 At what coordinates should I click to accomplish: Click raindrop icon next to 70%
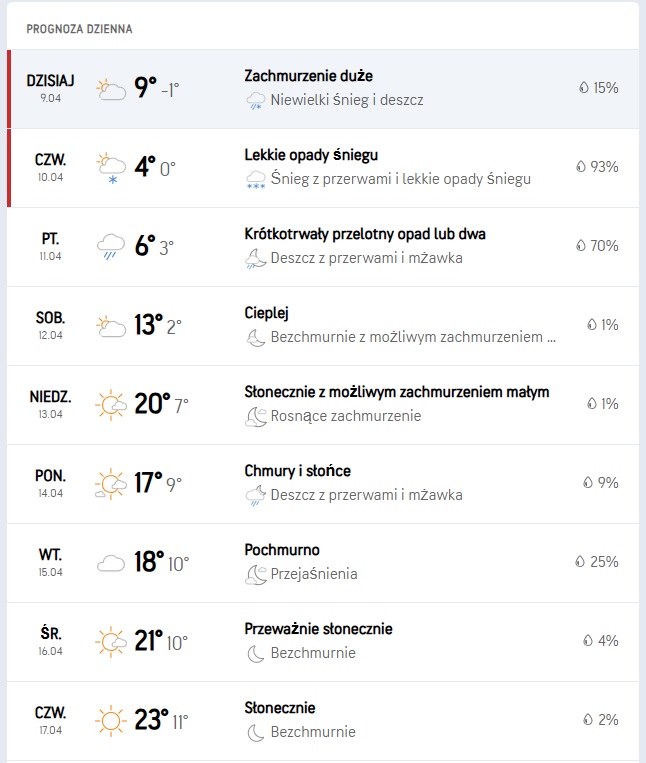[x=580, y=246]
